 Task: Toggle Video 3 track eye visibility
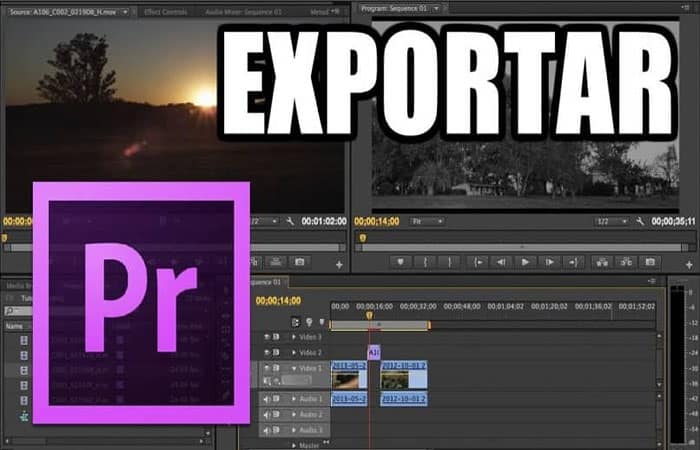click(267, 337)
